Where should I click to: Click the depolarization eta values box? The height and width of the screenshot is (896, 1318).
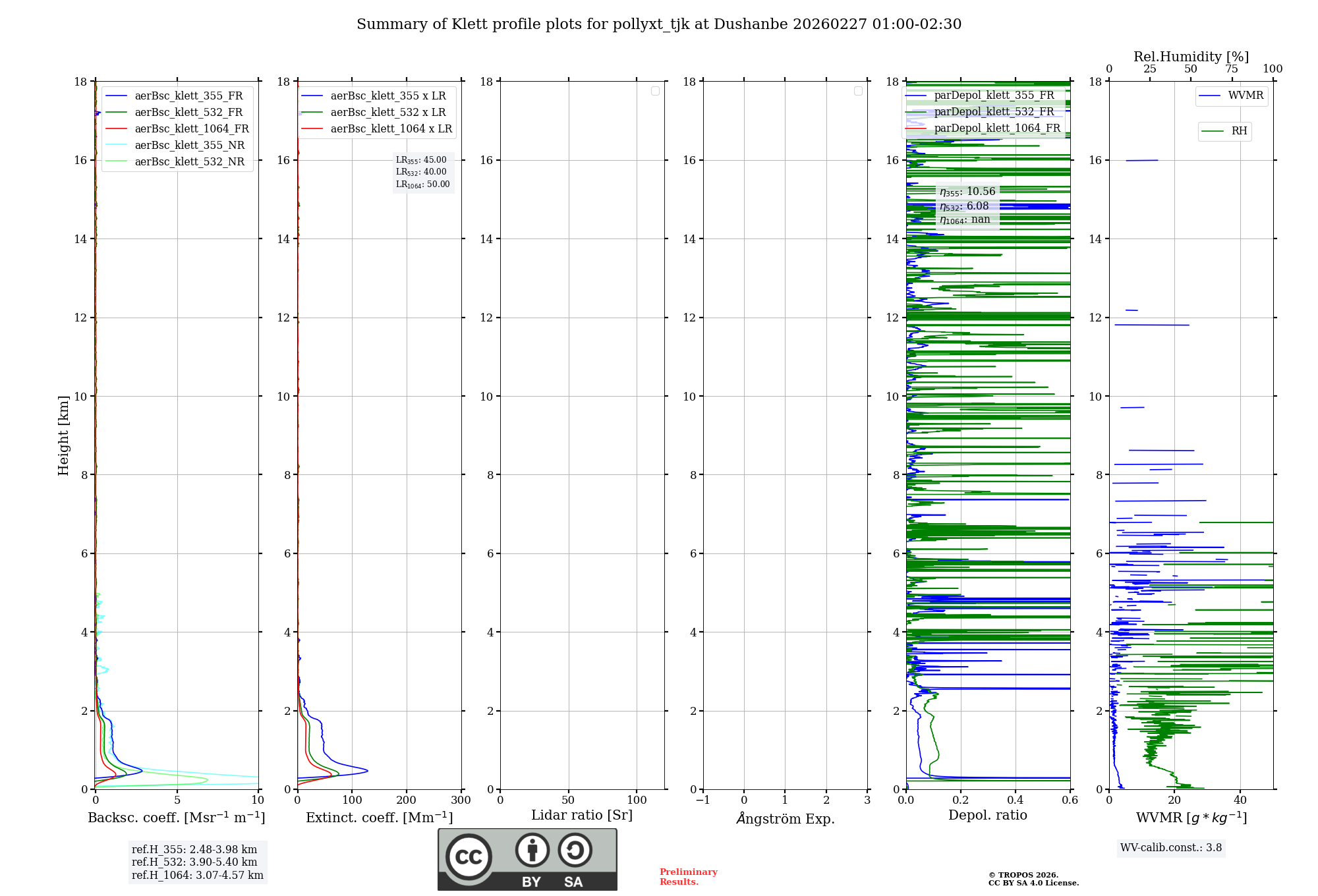click(x=967, y=206)
